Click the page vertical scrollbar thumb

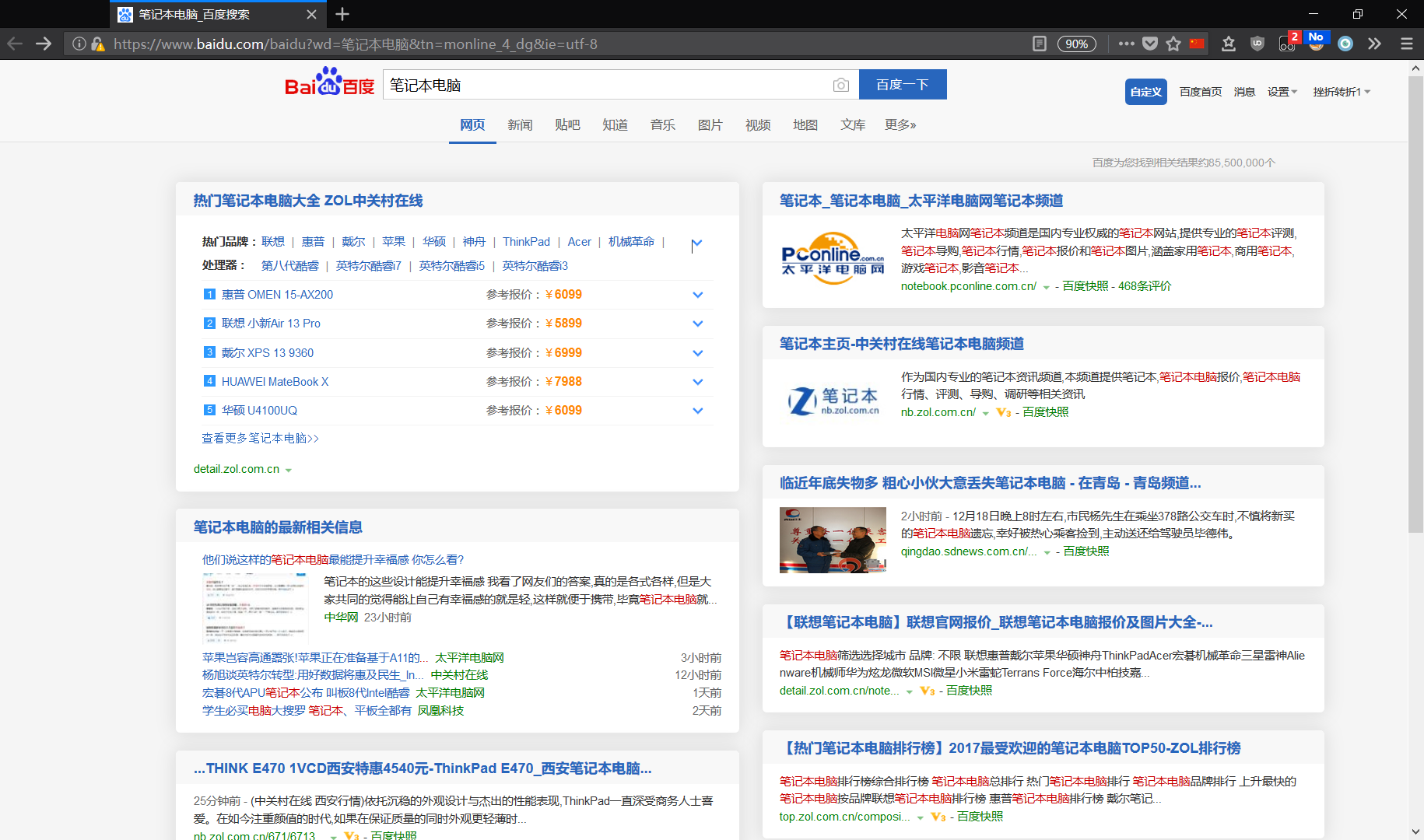point(1415,303)
